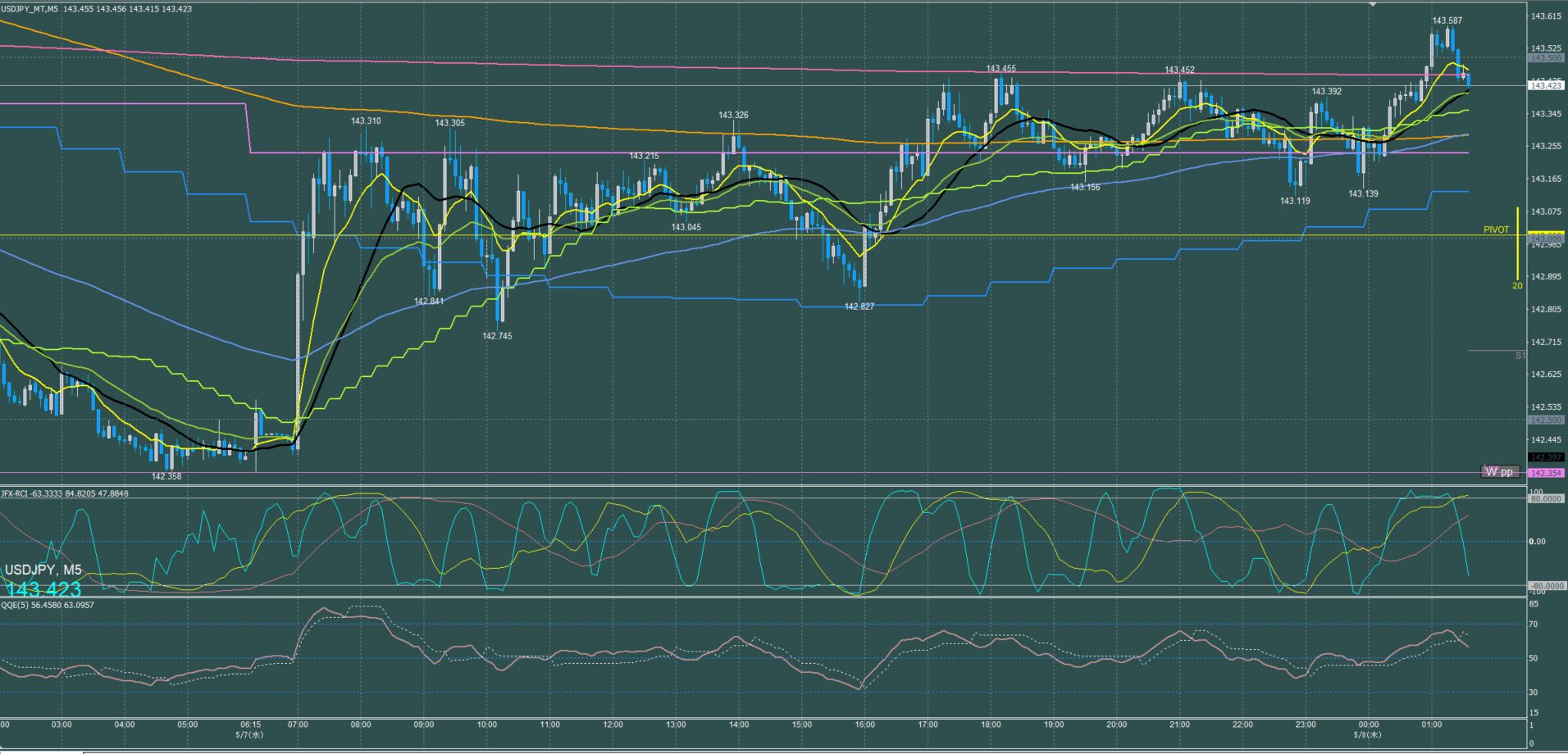Select the 142.358 low price label
The height and width of the screenshot is (754, 1568).
[166, 476]
